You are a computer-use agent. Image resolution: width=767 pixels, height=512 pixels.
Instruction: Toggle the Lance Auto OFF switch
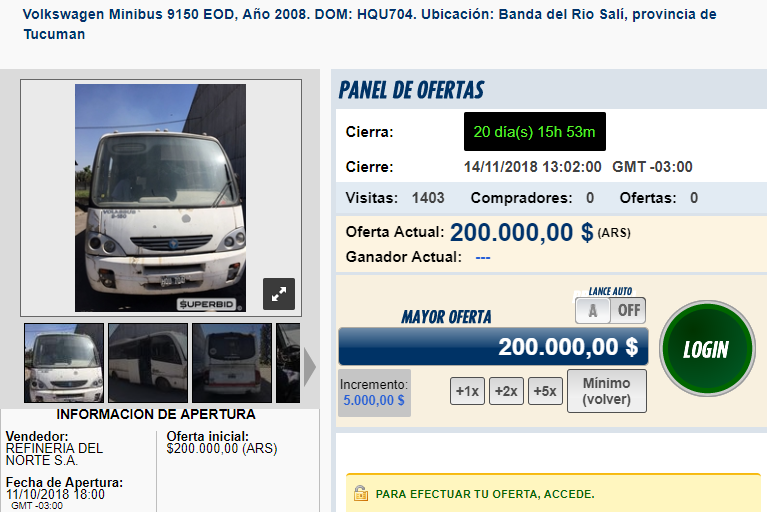[629, 310]
